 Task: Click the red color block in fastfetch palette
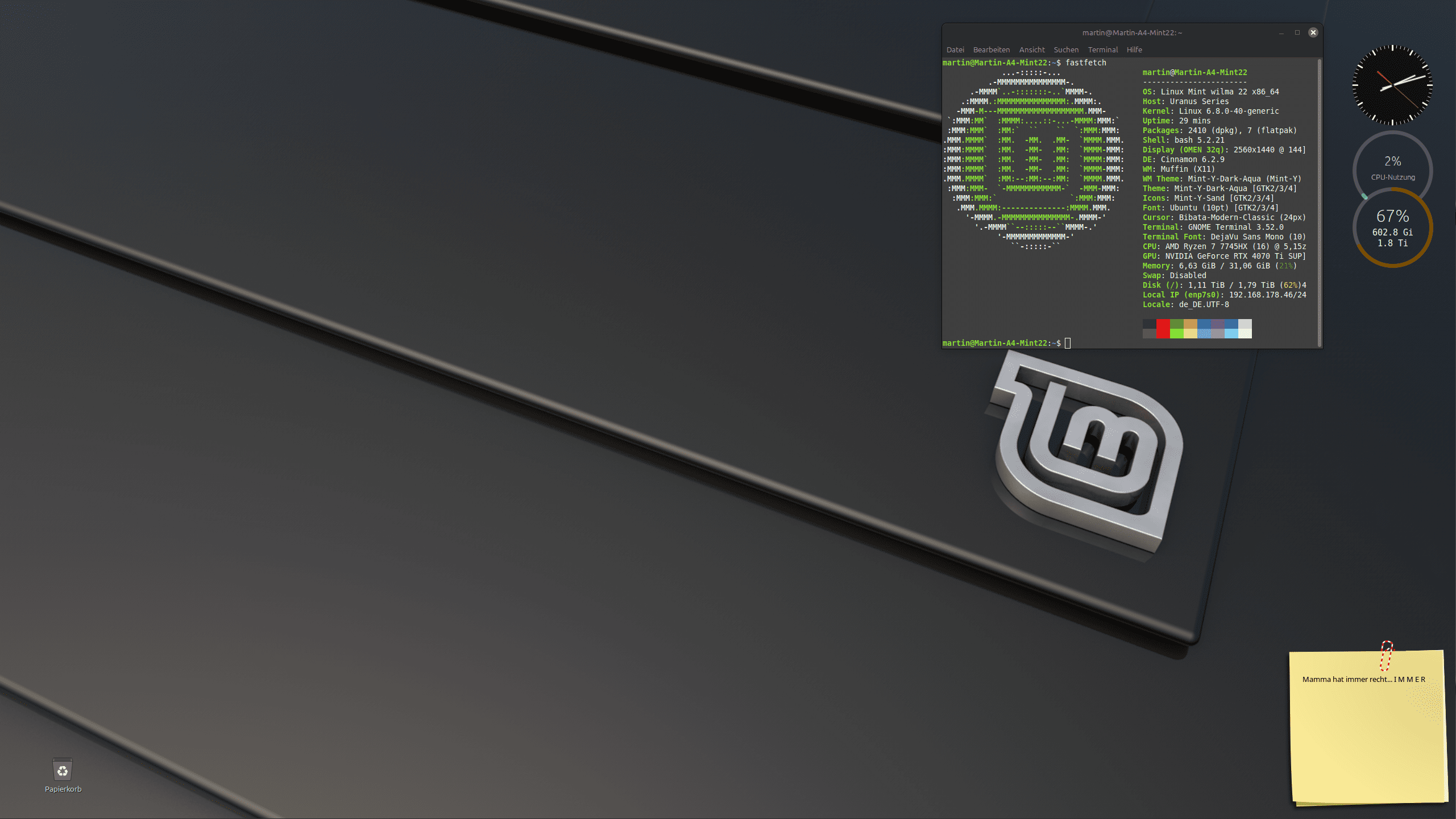coord(1163,329)
